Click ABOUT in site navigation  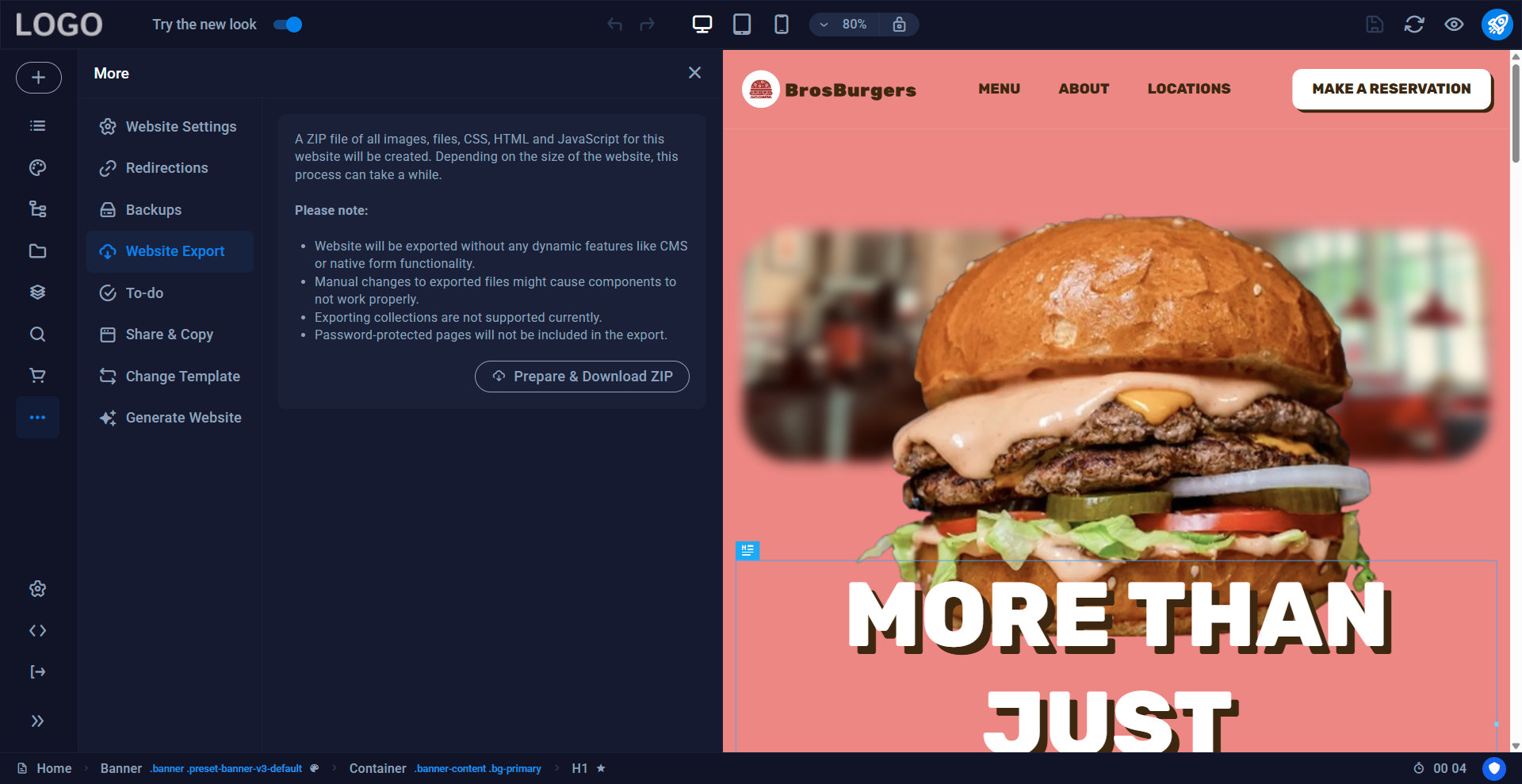coord(1084,89)
